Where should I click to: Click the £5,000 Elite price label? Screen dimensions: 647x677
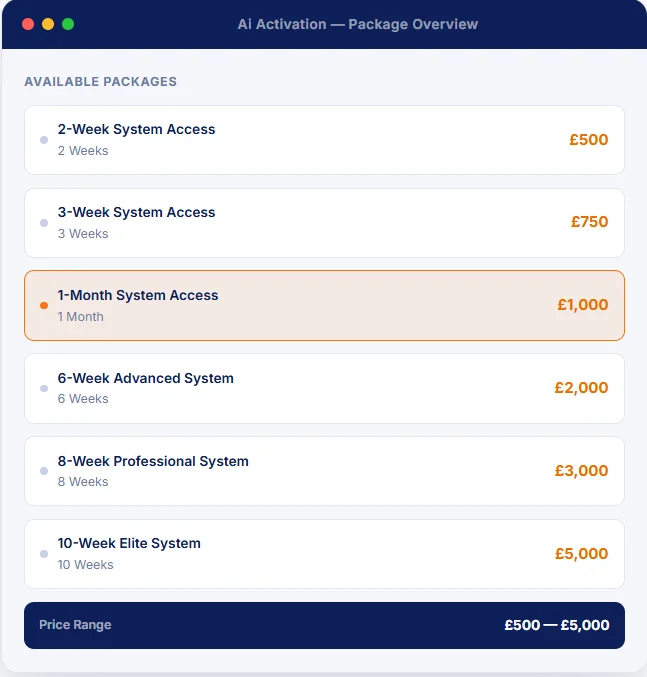pyautogui.click(x=581, y=554)
